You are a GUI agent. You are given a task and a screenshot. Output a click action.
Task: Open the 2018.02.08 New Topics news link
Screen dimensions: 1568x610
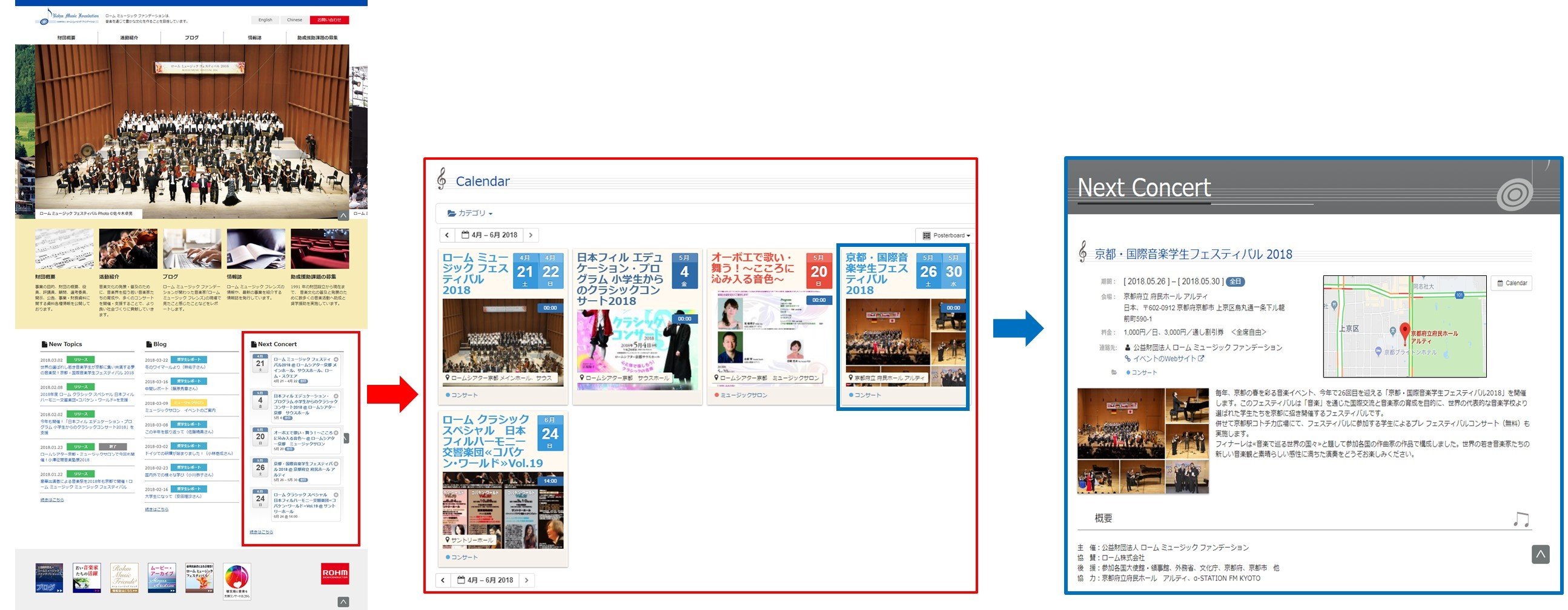[87, 397]
